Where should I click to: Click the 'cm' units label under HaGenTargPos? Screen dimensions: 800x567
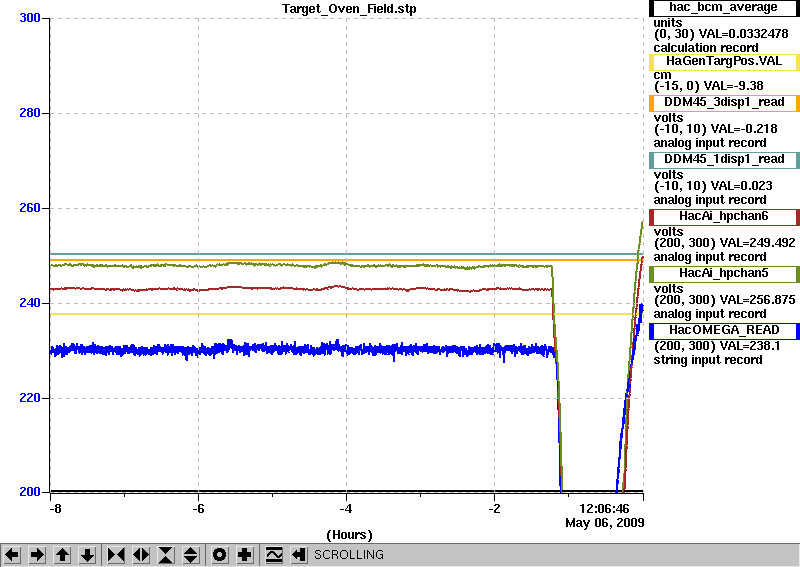point(663,75)
